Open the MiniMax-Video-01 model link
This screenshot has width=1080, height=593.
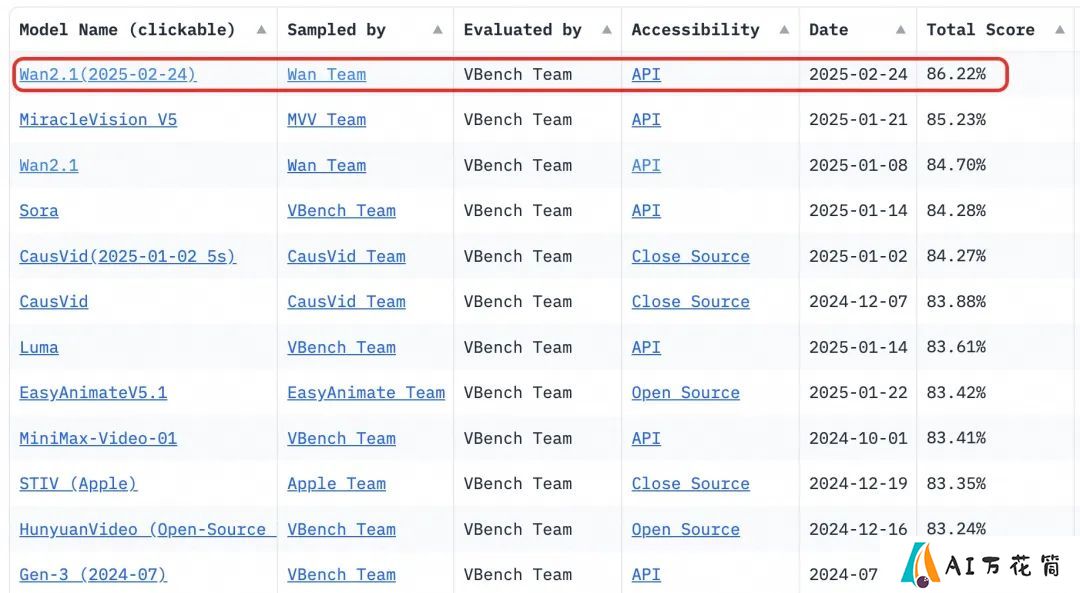98,438
